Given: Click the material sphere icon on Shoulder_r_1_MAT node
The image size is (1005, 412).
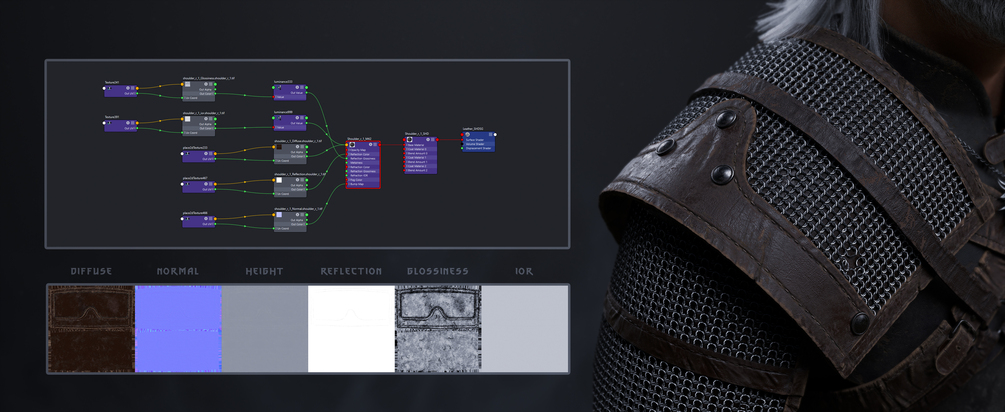Looking at the screenshot, I should tap(352, 145).
